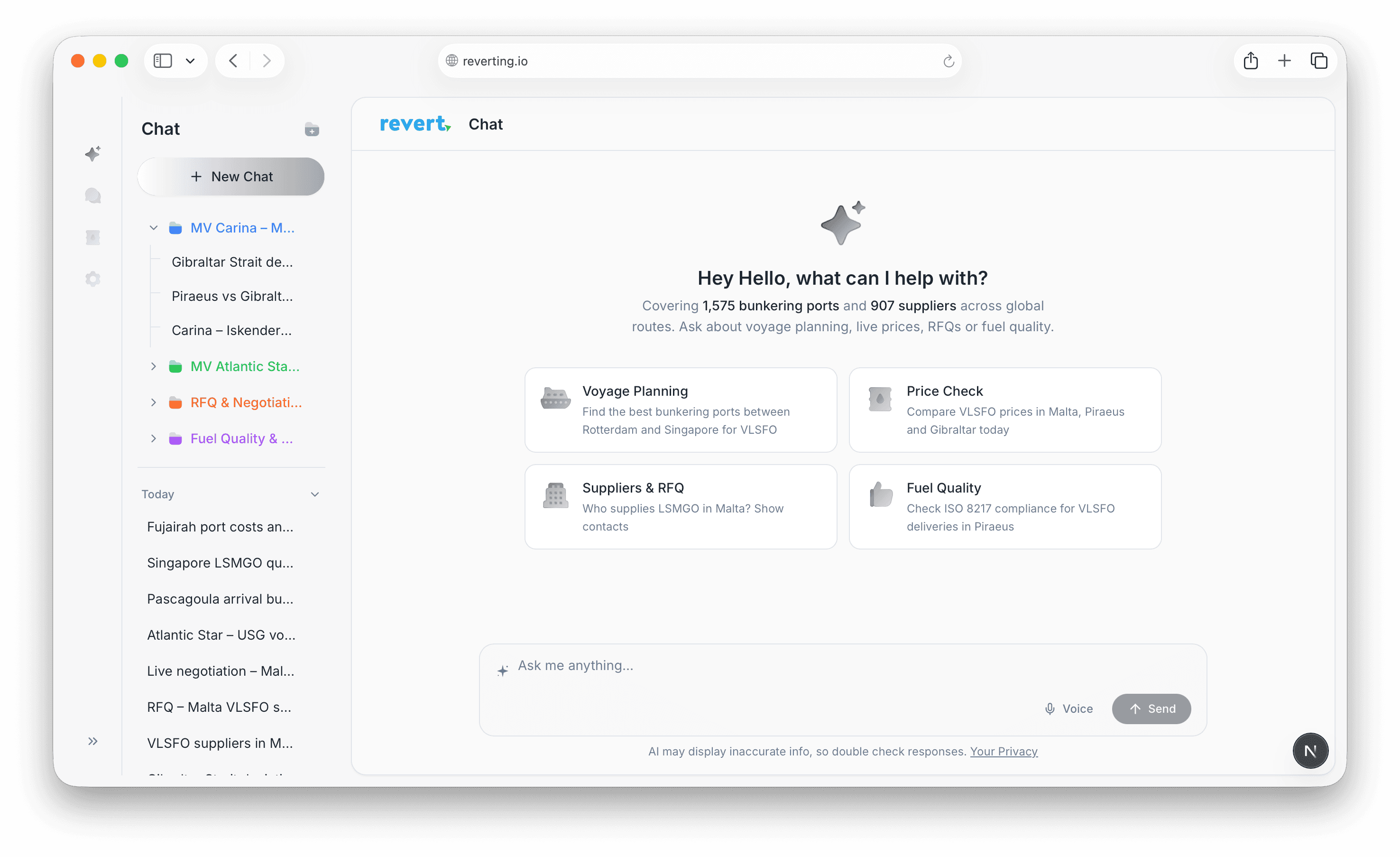The height and width of the screenshot is (857, 1400).
Task: Expand the MV Atlantic Star folder chevron
Action: pyautogui.click(x=153, y=367)
